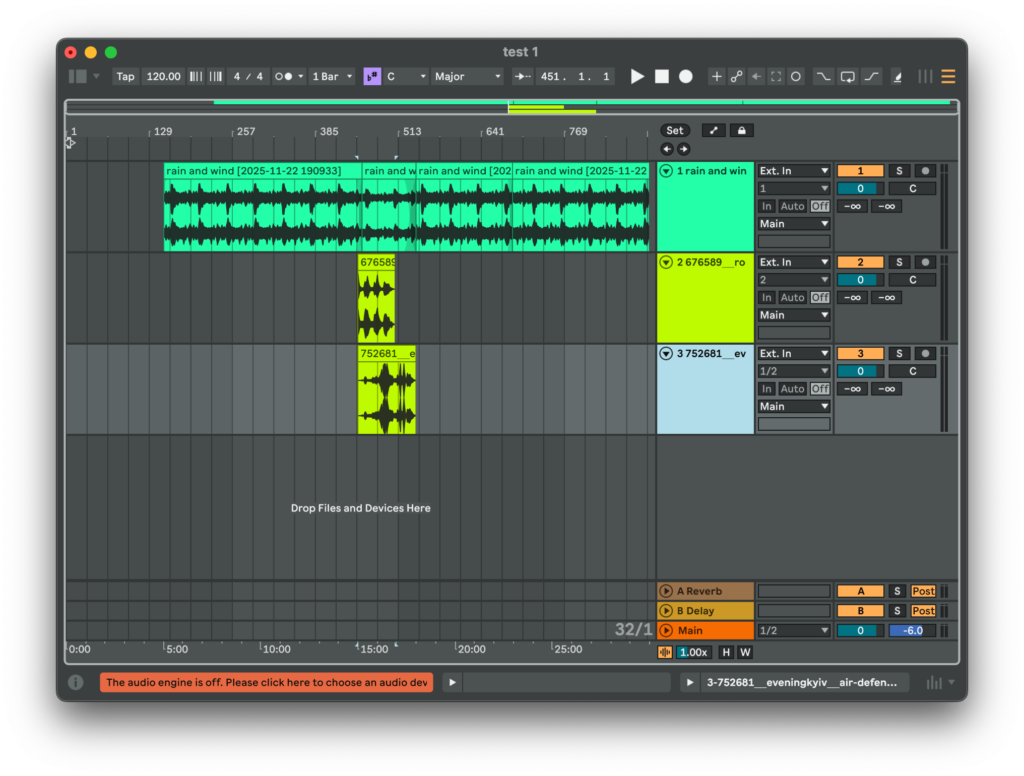Click the Main track volume -6.0 field
1024x776 pixels.
[x=911, y=631]
